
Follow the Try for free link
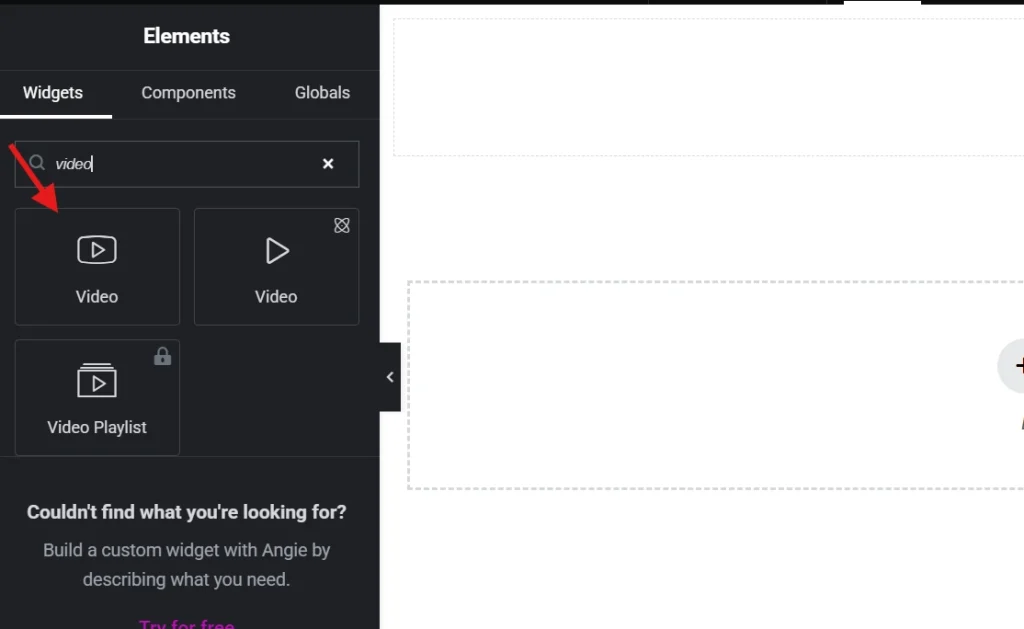(186, 623)
